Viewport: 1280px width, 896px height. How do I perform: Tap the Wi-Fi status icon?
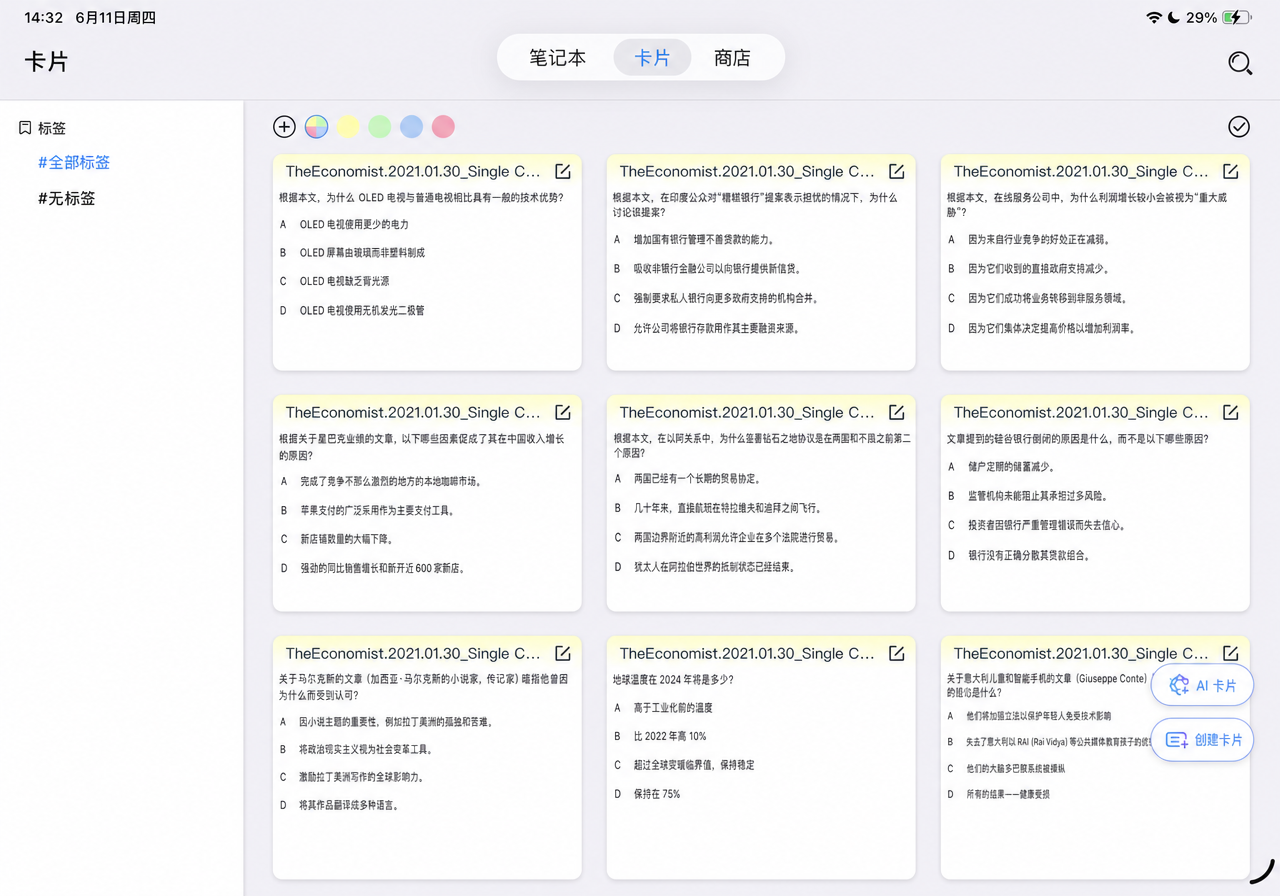(1154, 18)
